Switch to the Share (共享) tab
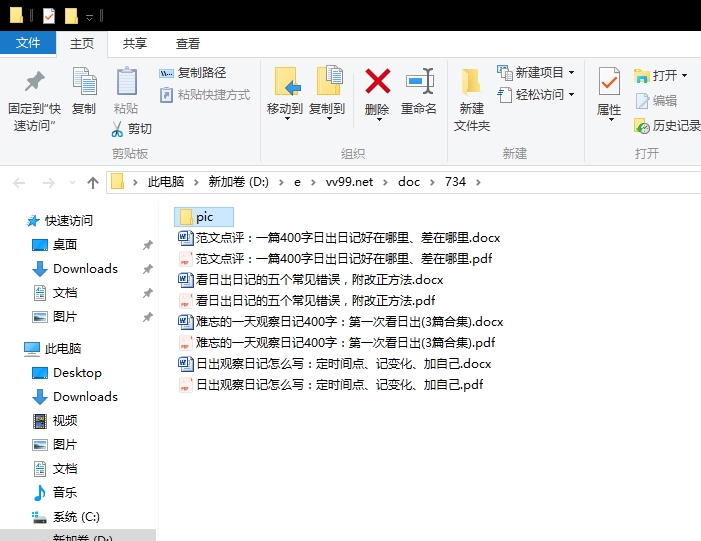The width and height of the screenshot is (701, 541). (x=135, y=44)
